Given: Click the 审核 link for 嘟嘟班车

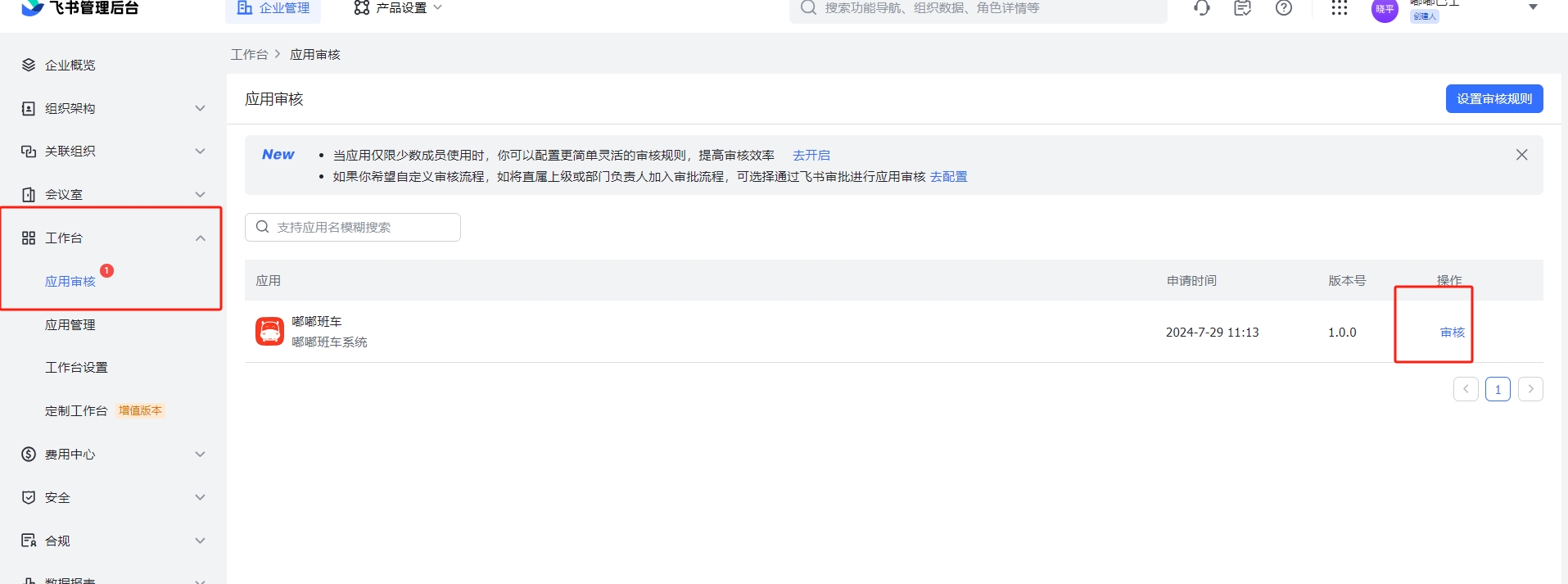Looking at the screenshot, I should click(x=1453, y=332).
